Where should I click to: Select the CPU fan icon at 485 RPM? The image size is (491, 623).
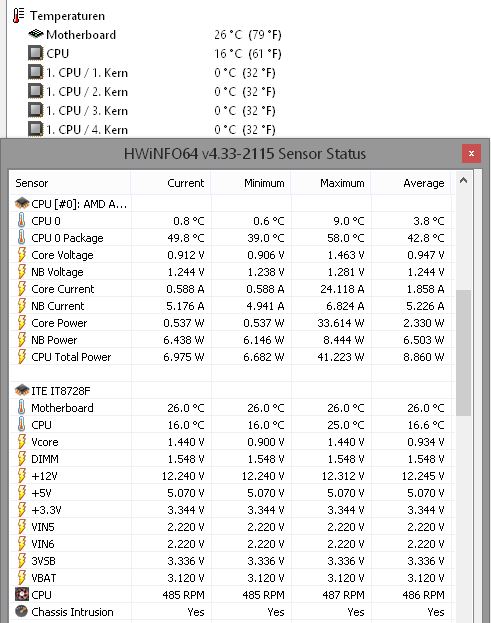click(22, 595)
